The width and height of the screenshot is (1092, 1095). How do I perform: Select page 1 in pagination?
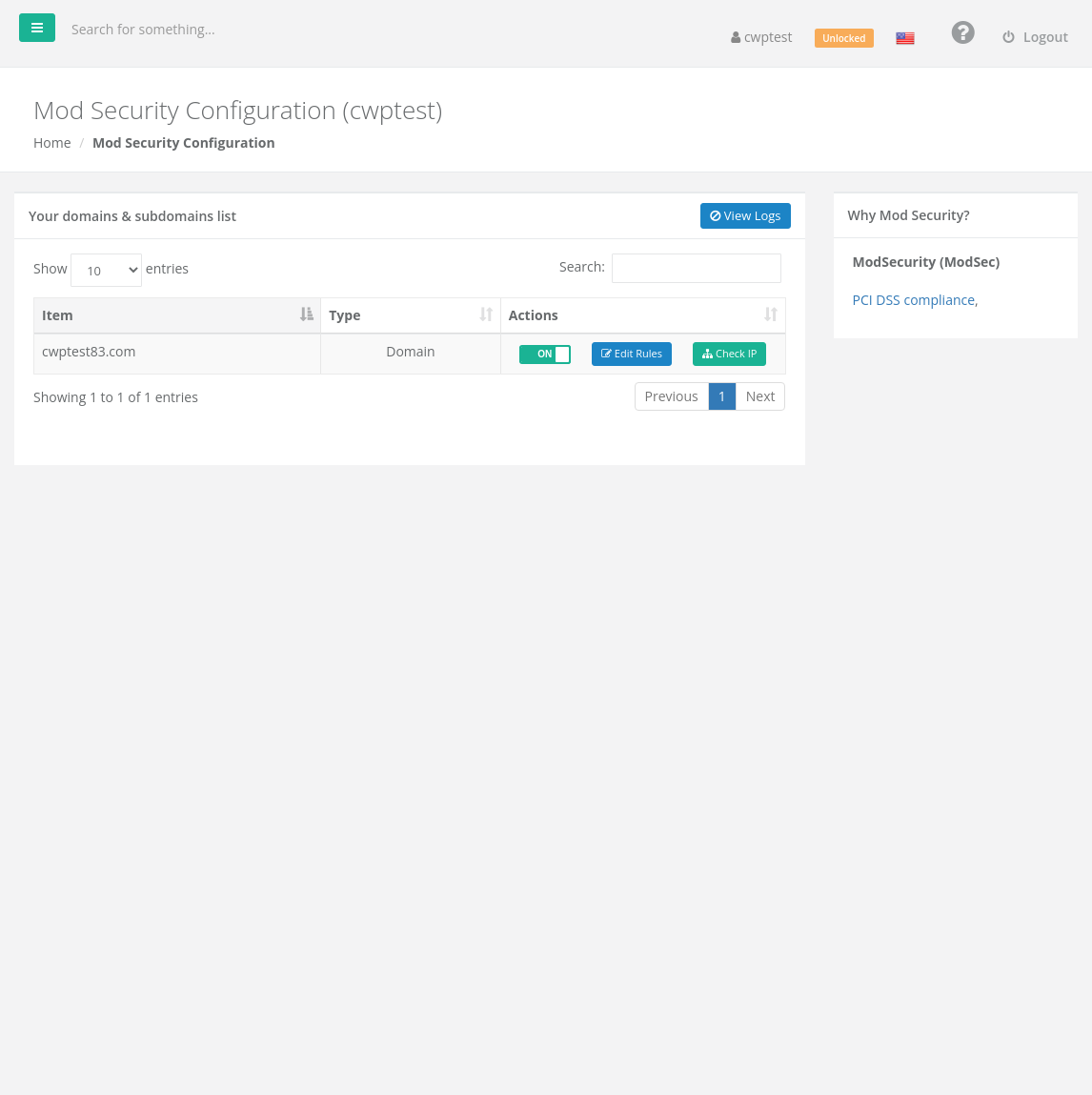[722, 396]
